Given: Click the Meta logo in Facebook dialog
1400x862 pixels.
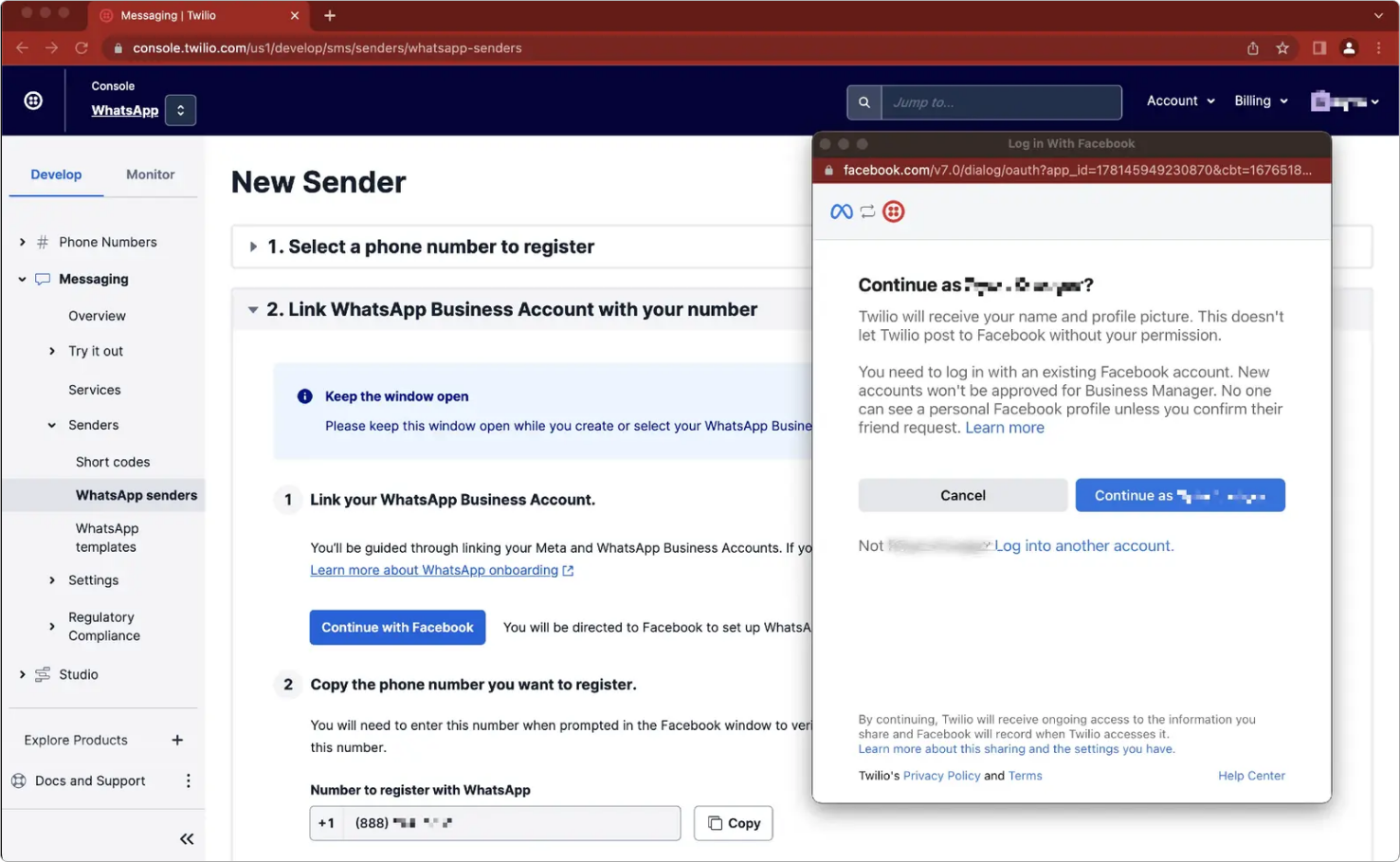Looking at the screenshot, I should [x=841, y=211].
